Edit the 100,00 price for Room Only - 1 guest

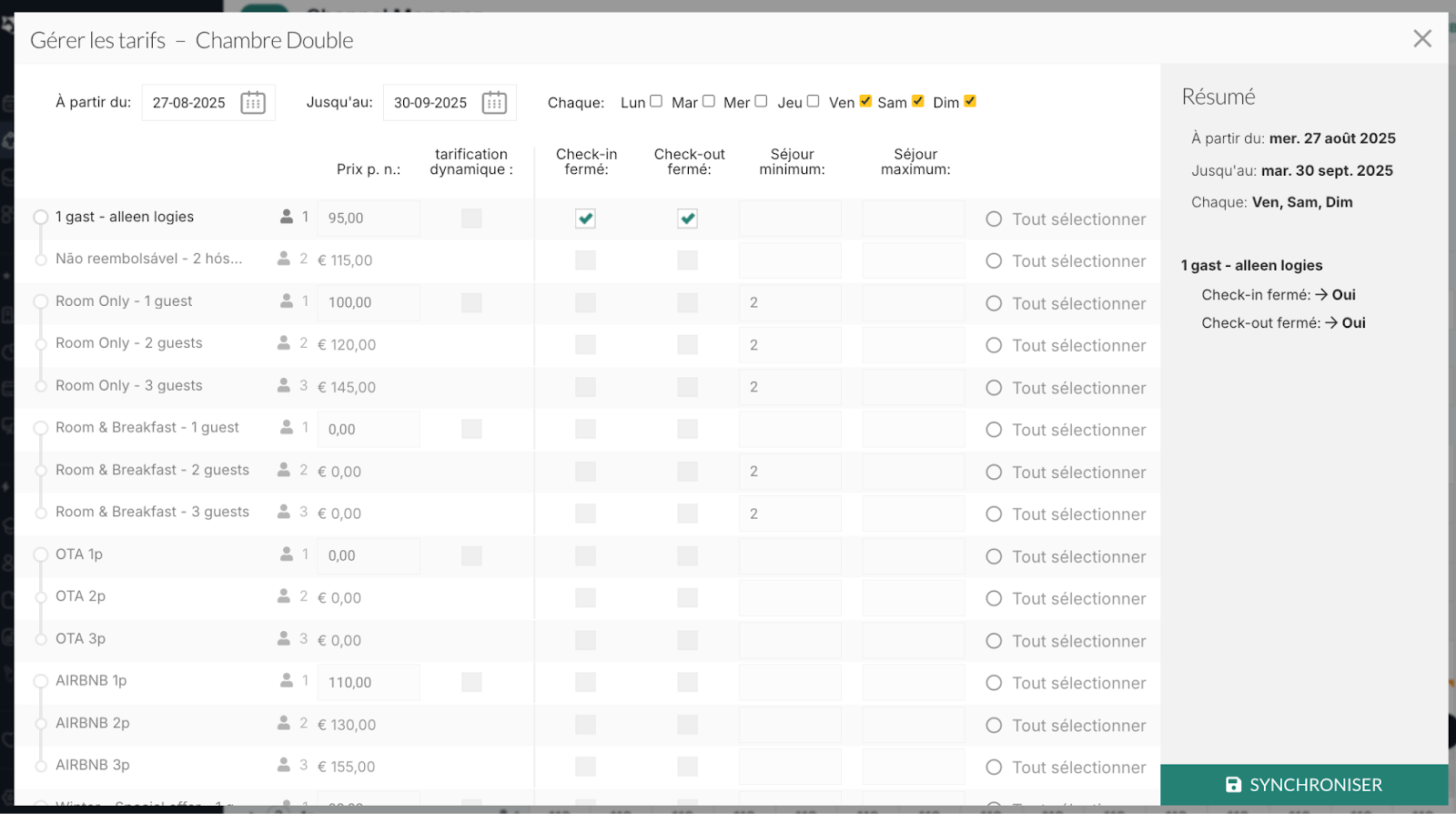[x=369, y=302]
